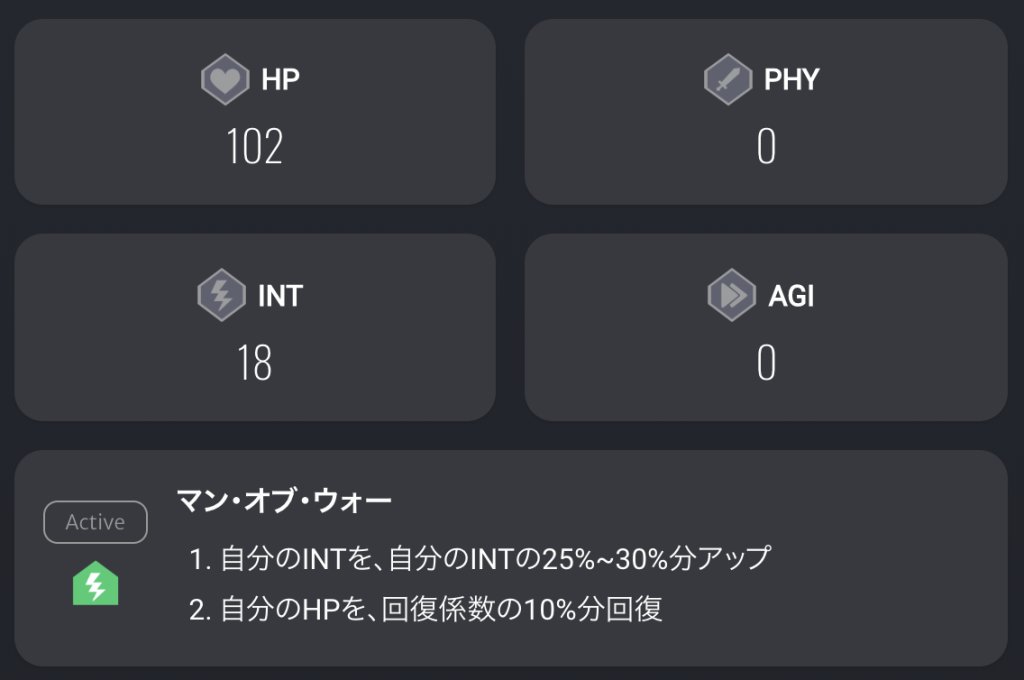Select the INT stat label
This screenshot has width=1024, height=680.
(x=280, y=296)
